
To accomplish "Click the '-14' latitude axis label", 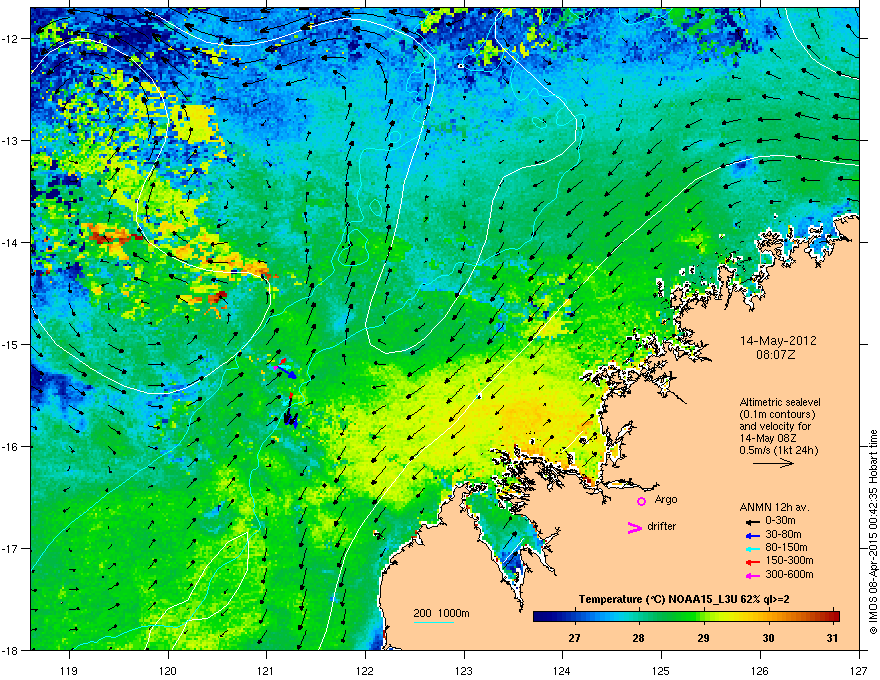I will pos(11,242).
